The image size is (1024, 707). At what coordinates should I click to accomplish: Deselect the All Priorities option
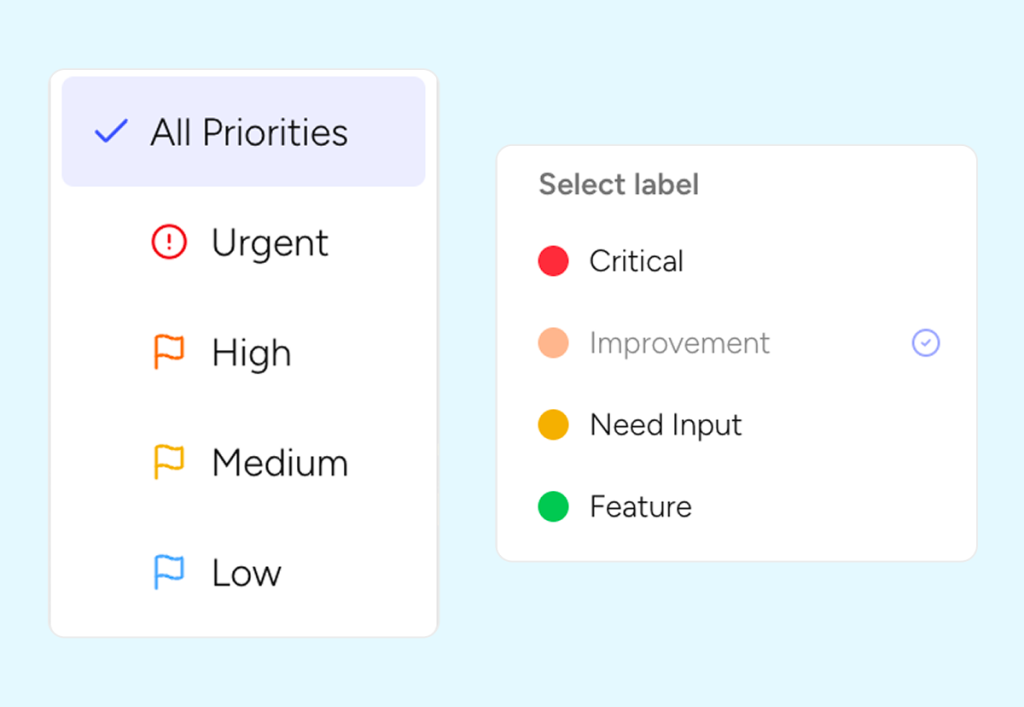point(243,131)
